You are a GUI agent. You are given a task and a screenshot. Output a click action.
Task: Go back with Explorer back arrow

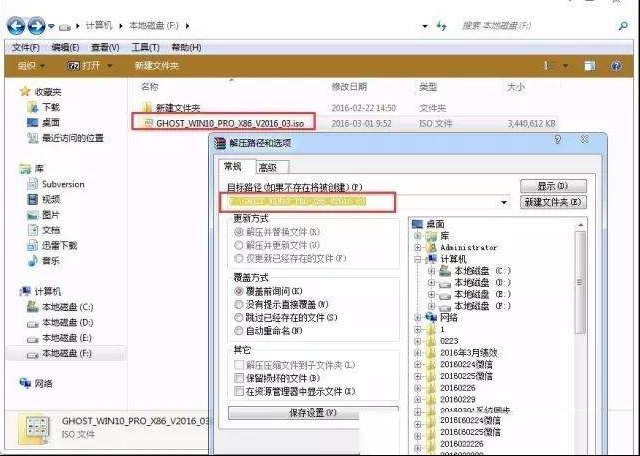[x=16, y=26]
